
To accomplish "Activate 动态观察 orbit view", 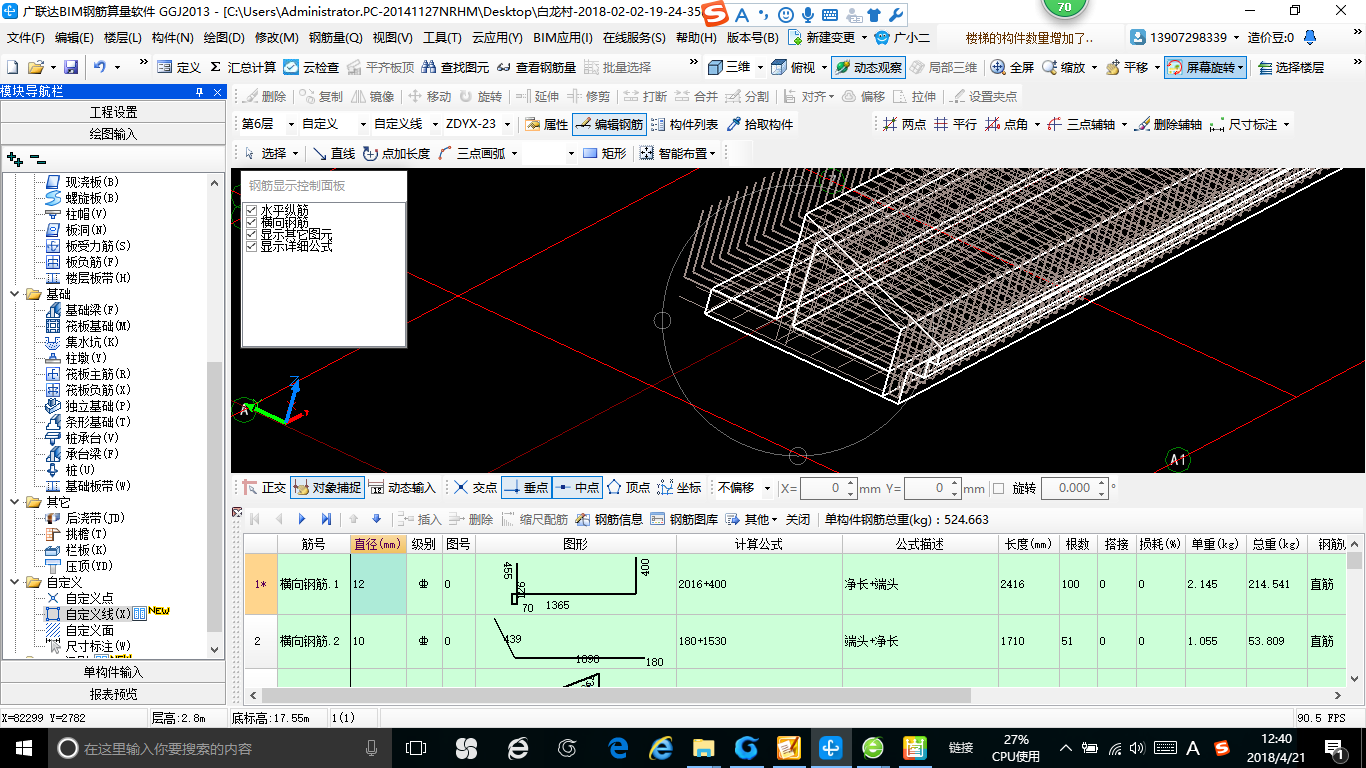I will point(868,67).
